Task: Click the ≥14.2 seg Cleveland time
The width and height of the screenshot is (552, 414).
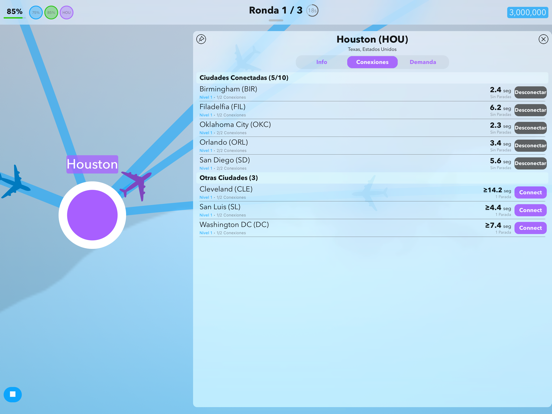Action: [497, 190]
